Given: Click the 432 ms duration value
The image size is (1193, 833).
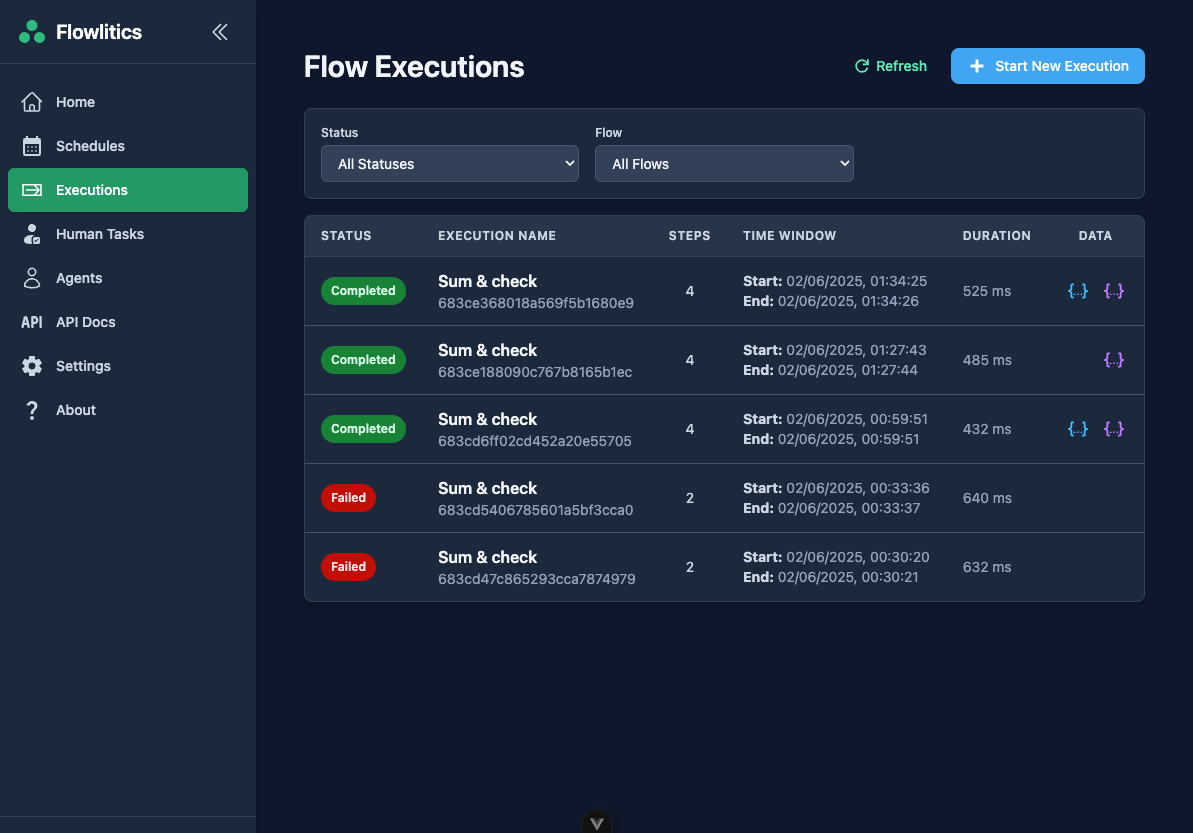Looking at the screenshot, I should click(x=987, y=429).
